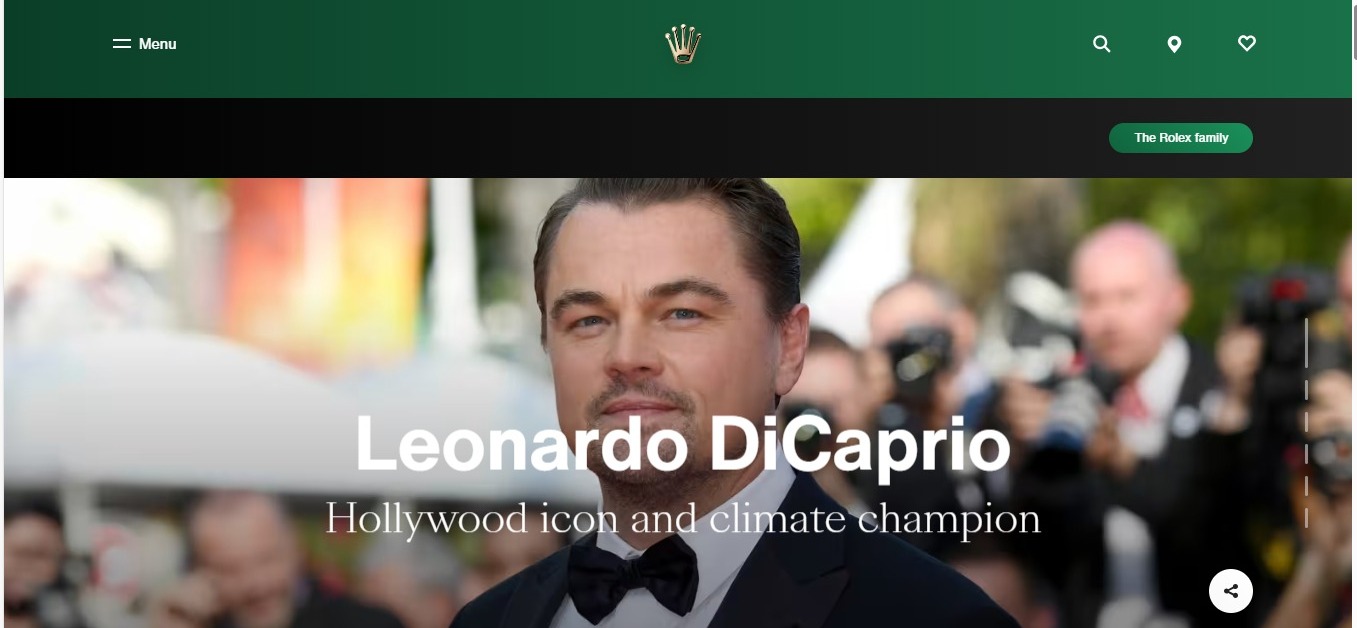Go to the fifth section indicator dash

click(x=1306, y=486)
